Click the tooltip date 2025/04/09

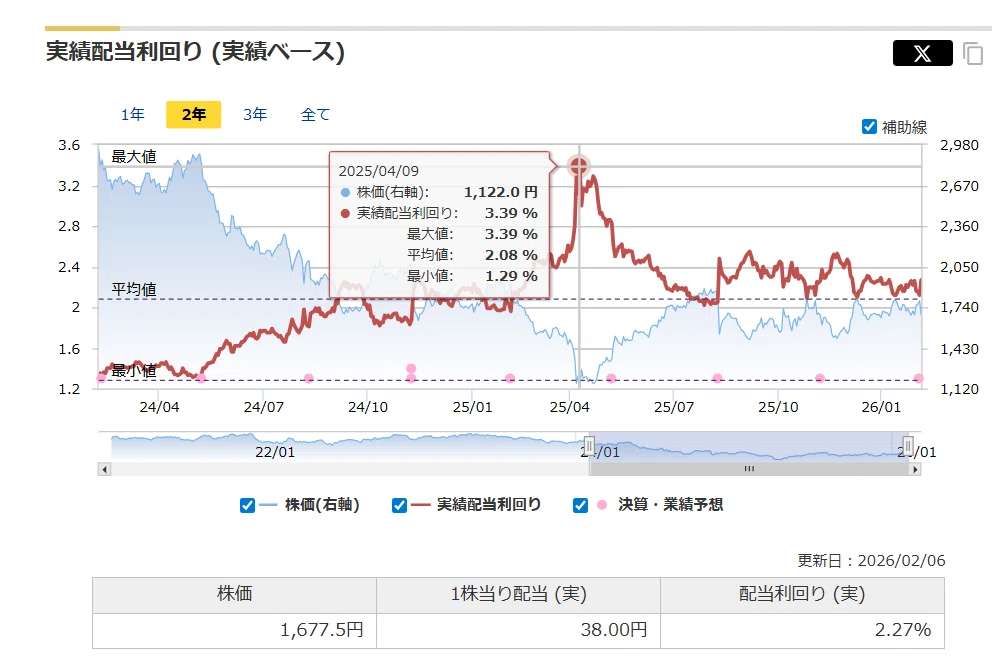pyautogui.click(x=378, y=171)
